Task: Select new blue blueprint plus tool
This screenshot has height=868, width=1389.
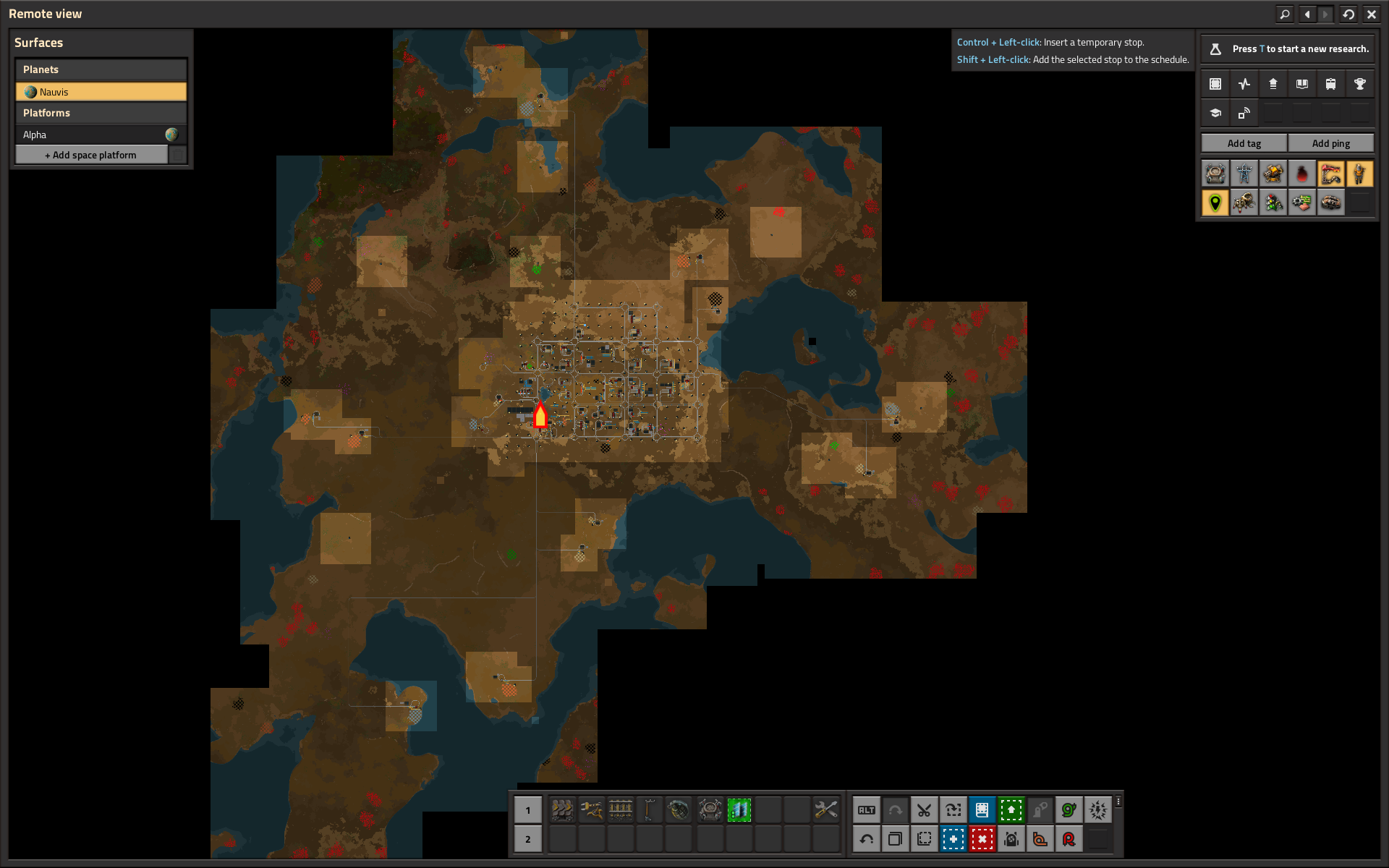Action: point(953,839)
